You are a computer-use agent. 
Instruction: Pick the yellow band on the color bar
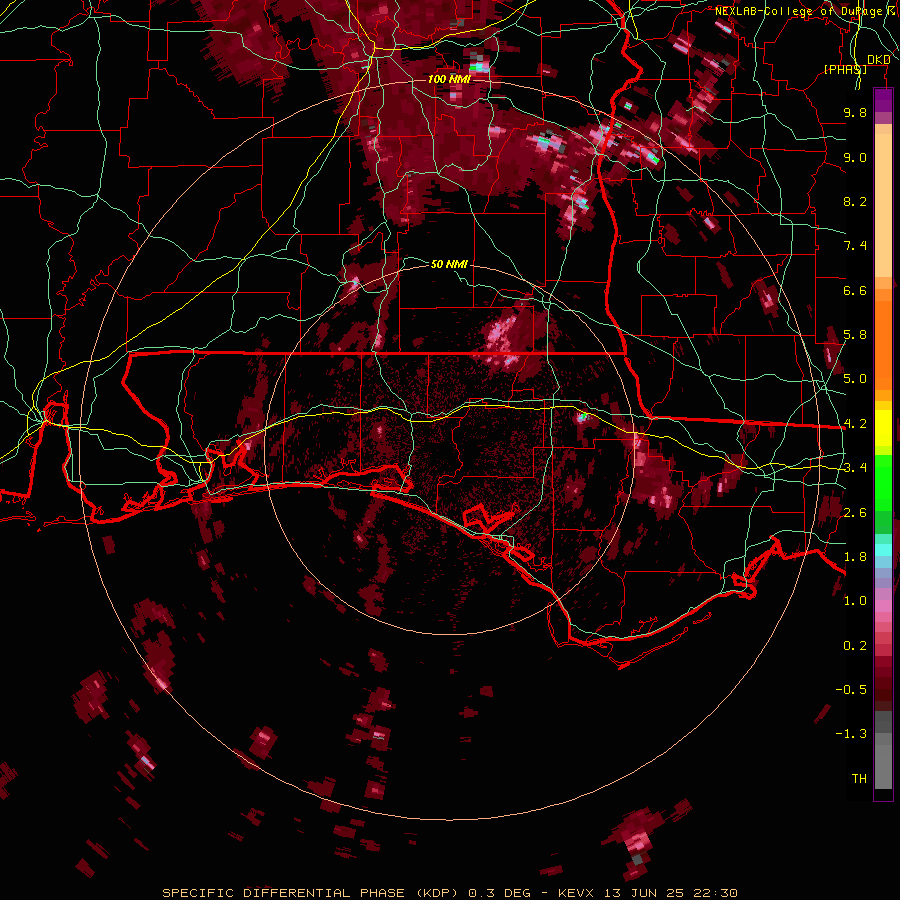click(x=883, y=428)
